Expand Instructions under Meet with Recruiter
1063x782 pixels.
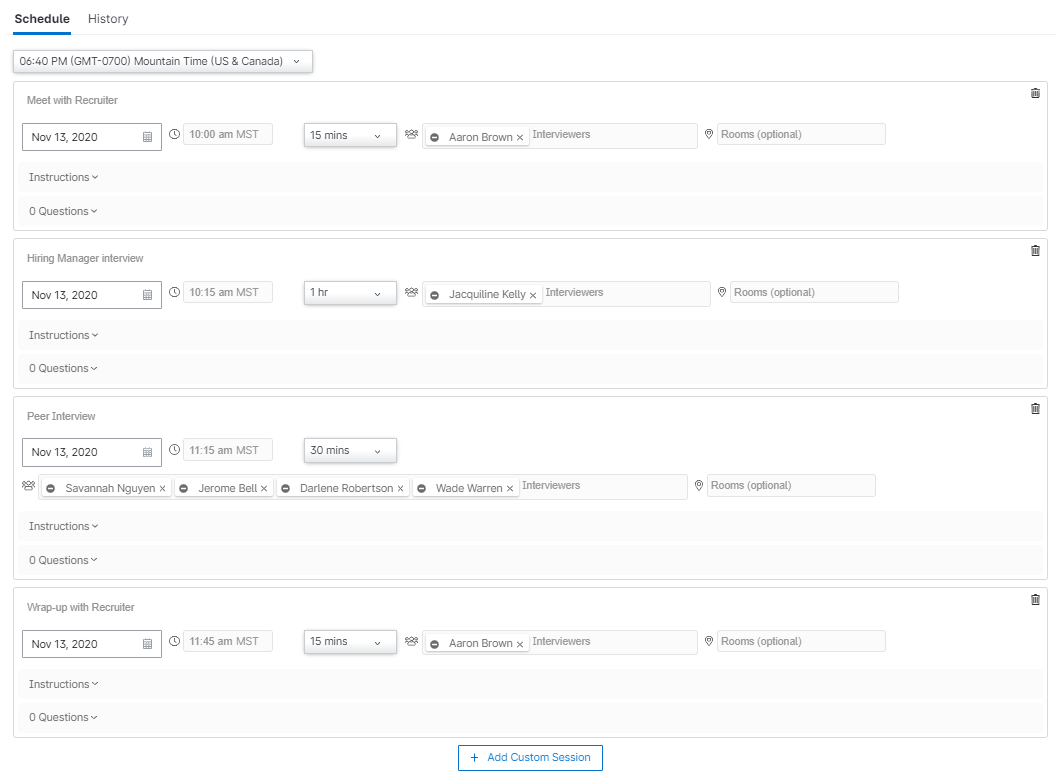pos(64,177)
